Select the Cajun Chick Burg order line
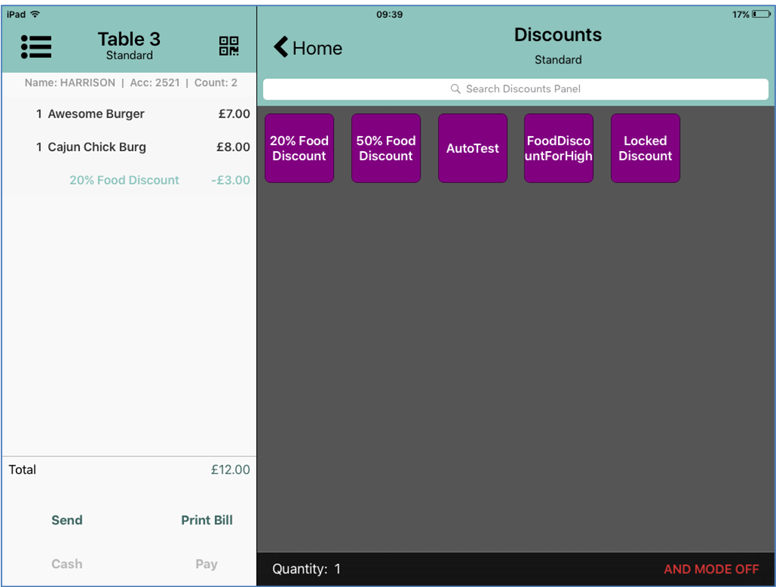Image resolution: width=778 pixels, height=587 pixels. (x=130, y=147)
